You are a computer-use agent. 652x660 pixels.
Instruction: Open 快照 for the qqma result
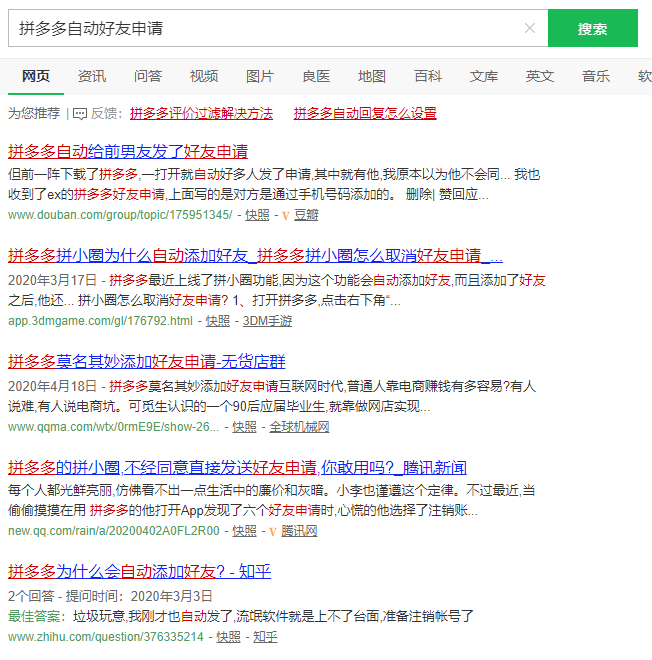[x=244, y=427]
